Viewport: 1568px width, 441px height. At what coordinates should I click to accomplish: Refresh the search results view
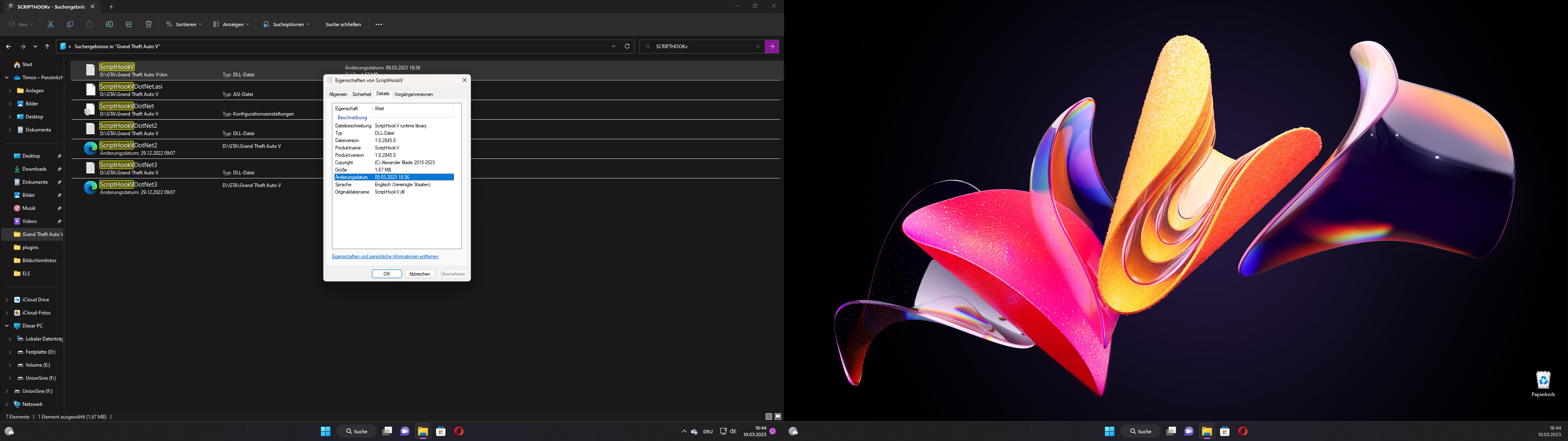pos(627,46)
